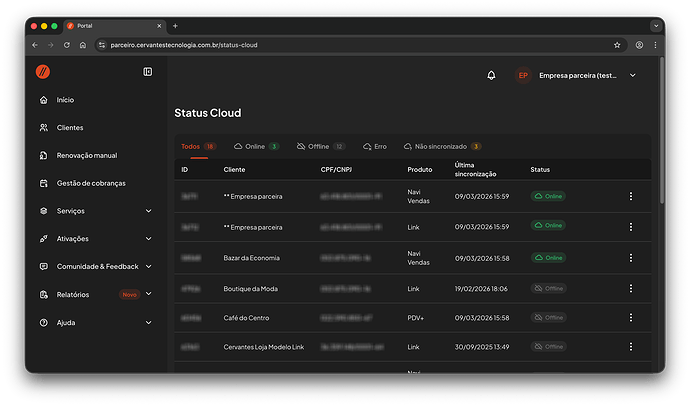690x406 pixels.
Task: Click the Novo badge on Relatórios
Action: tap(129, 295)
